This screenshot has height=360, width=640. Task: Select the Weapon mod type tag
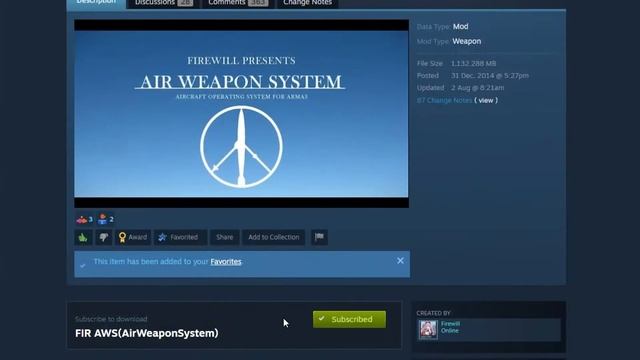click(467, 41)
